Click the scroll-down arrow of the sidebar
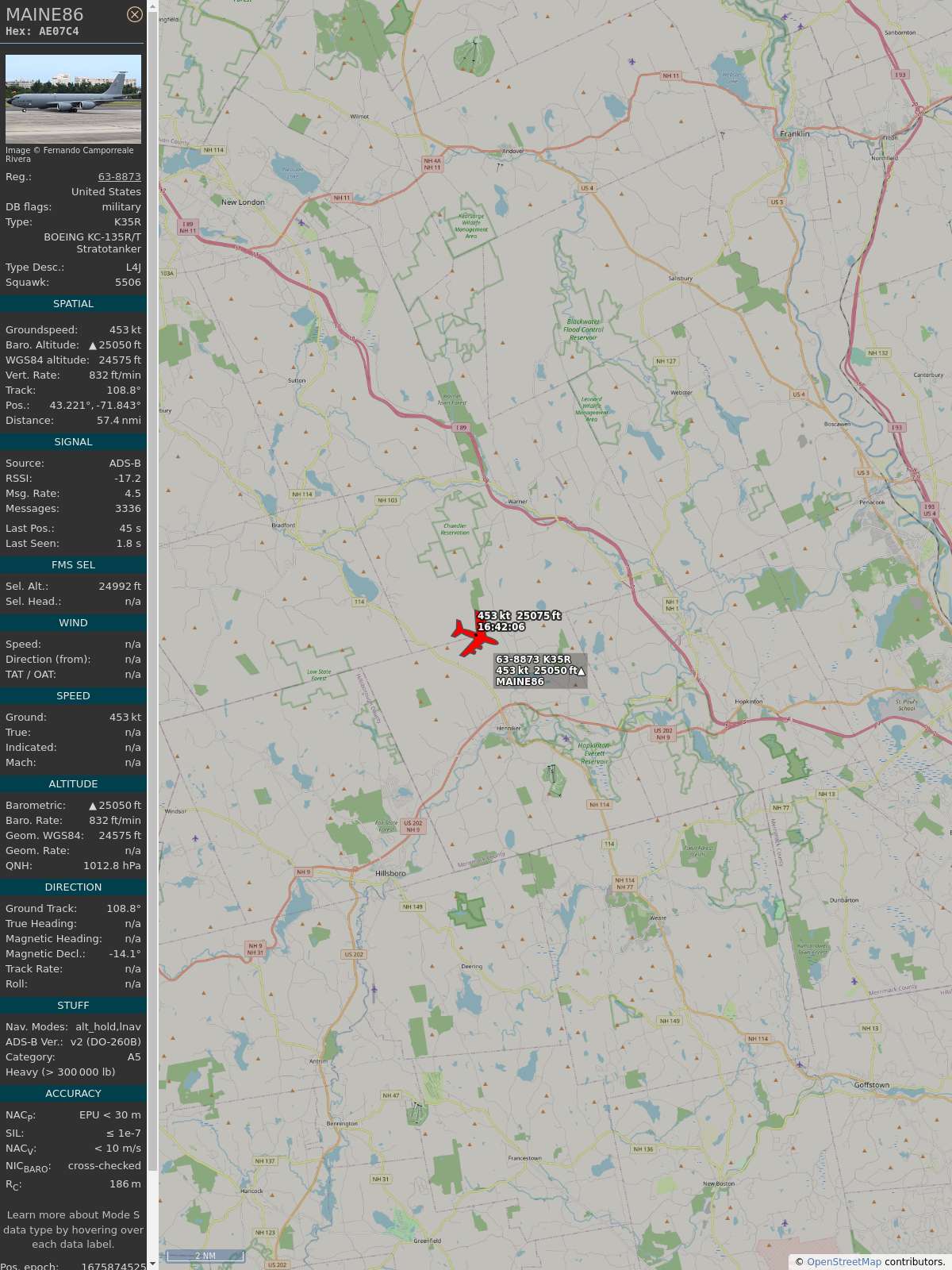This screenshot has width=952, height=1270. click(x=152, y=1264)
